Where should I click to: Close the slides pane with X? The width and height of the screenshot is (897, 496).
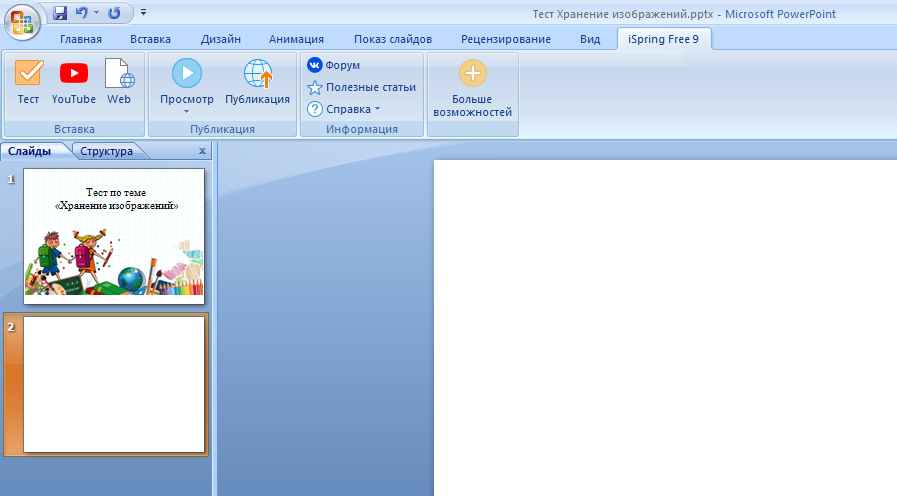coord(202,151)
